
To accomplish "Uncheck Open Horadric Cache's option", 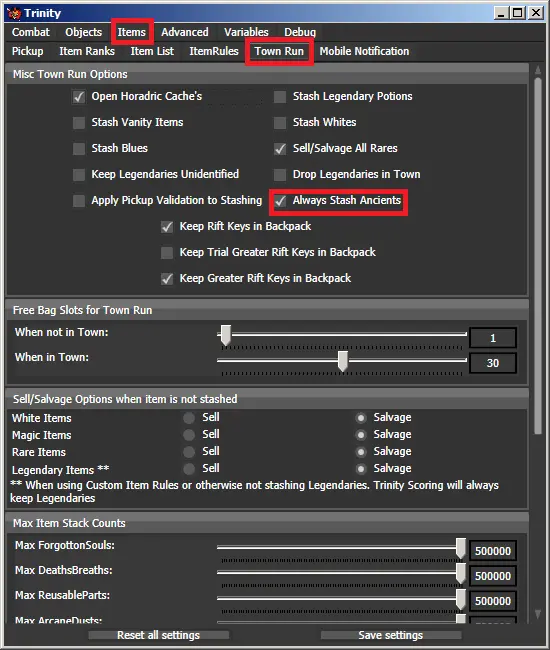I will click(79, 97).
